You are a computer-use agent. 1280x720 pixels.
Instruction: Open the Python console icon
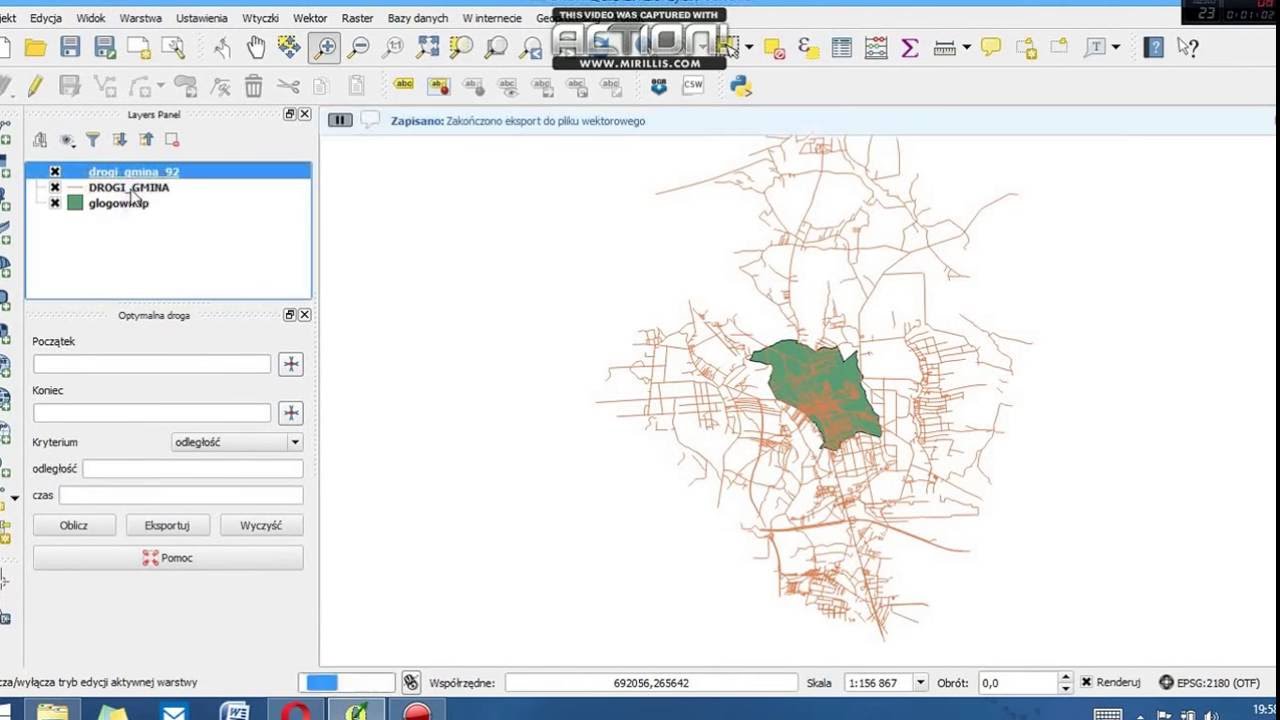(x=741, y=87)
